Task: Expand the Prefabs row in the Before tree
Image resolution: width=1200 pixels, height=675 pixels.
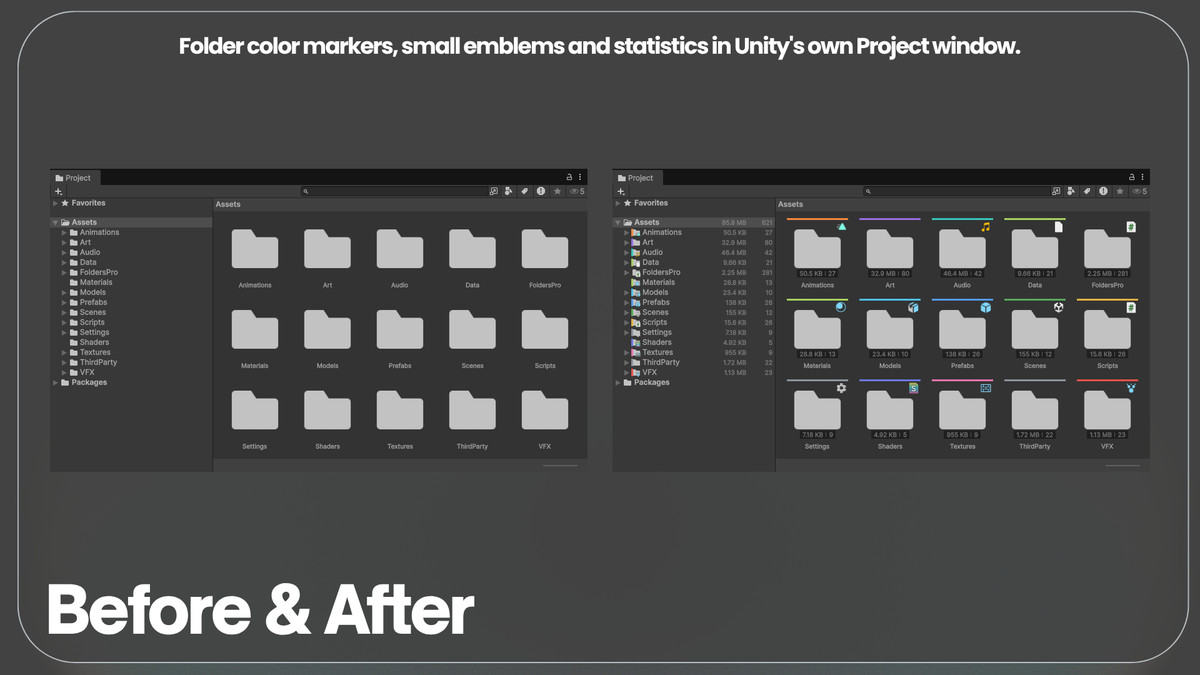Action: (65, 302)
